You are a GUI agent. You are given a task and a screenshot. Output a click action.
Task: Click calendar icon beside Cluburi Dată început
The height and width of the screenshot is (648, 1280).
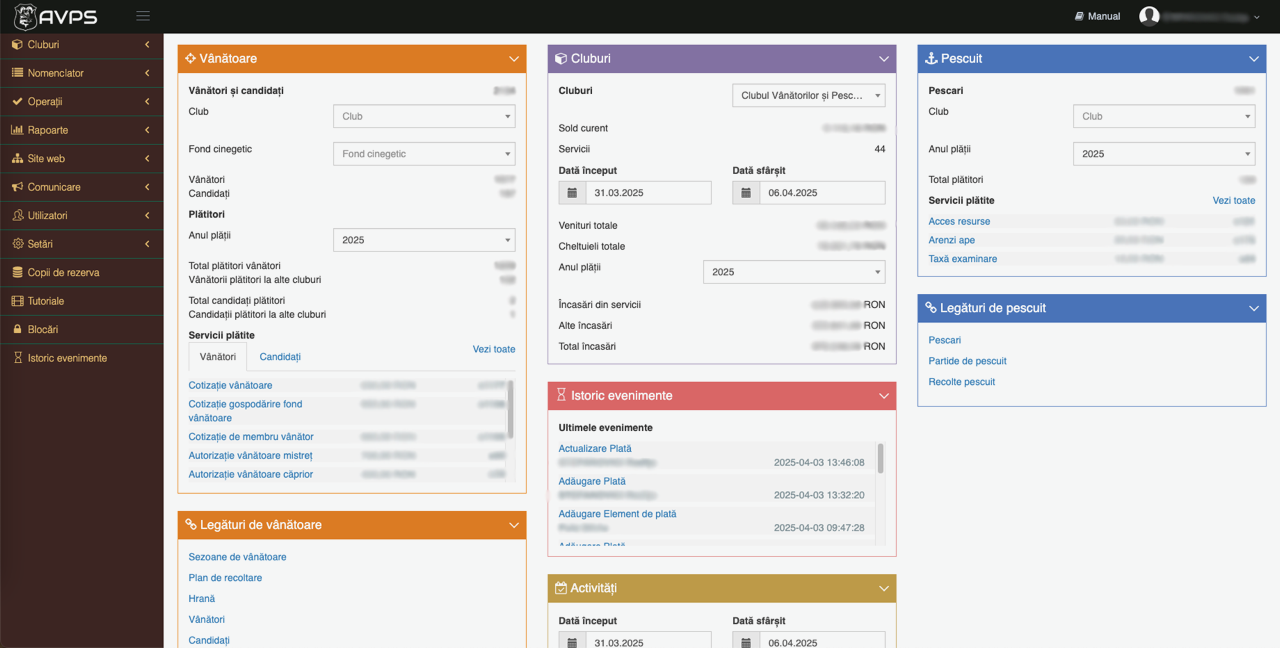pos(572,193)
